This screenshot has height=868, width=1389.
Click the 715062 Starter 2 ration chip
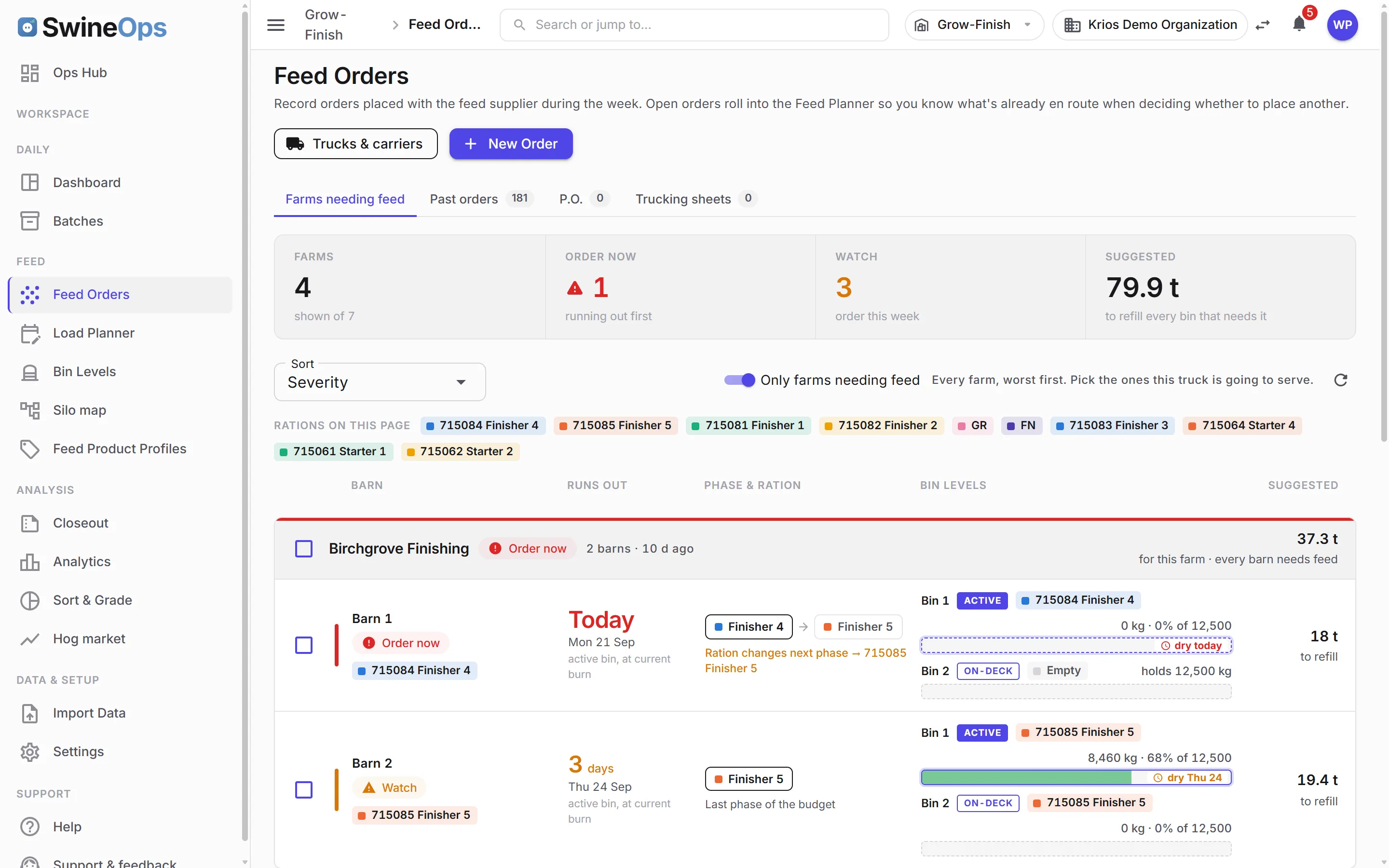pyautogui.click(x=460, y=452)
